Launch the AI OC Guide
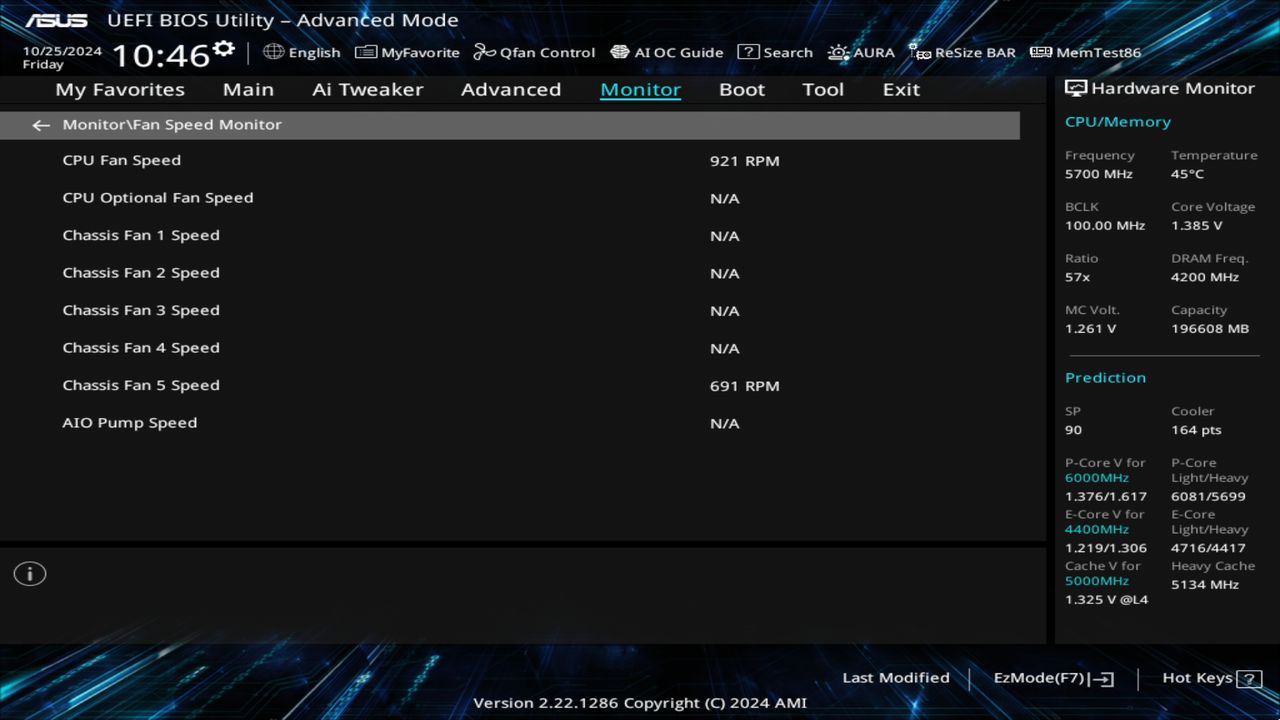Screen dimensions: 1280x720 click(667, 52)
